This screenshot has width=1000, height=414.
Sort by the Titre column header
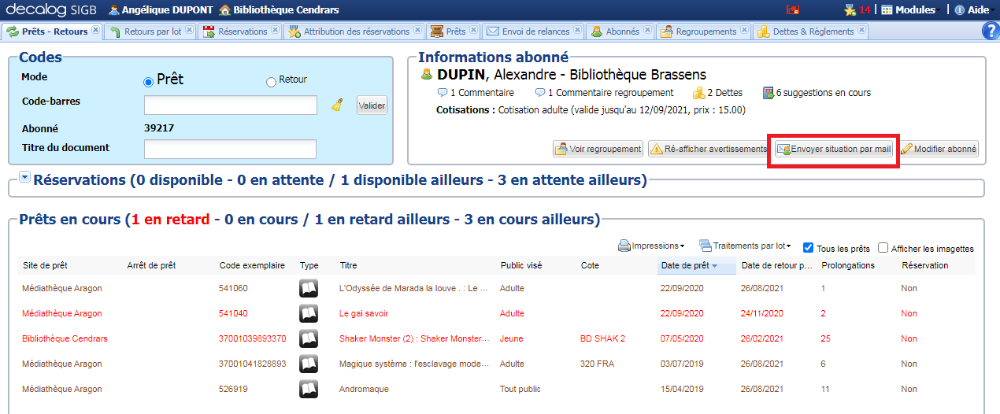348,265
